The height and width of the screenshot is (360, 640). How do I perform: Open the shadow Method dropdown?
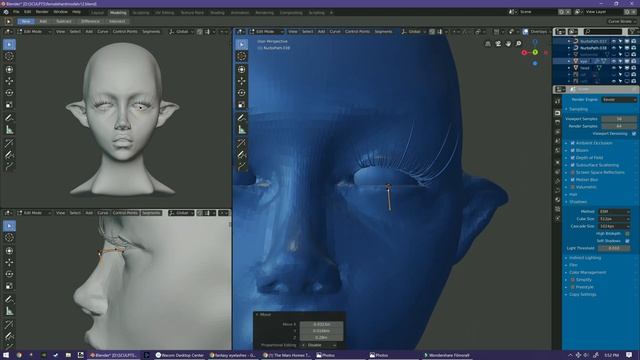coord(614,211)
